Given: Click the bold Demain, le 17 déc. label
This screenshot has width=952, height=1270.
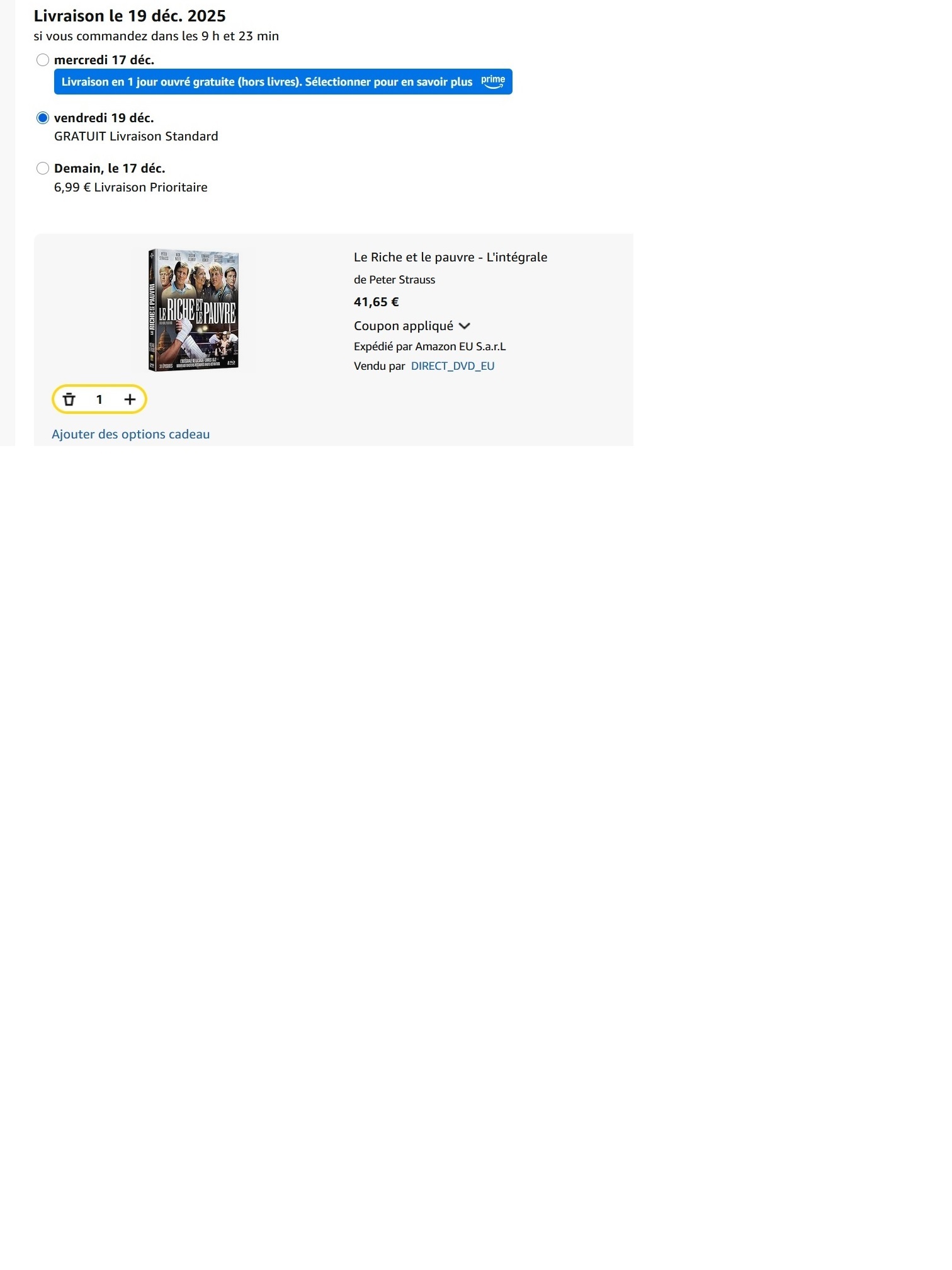Looking at the screenshot, I should point(110,168).
